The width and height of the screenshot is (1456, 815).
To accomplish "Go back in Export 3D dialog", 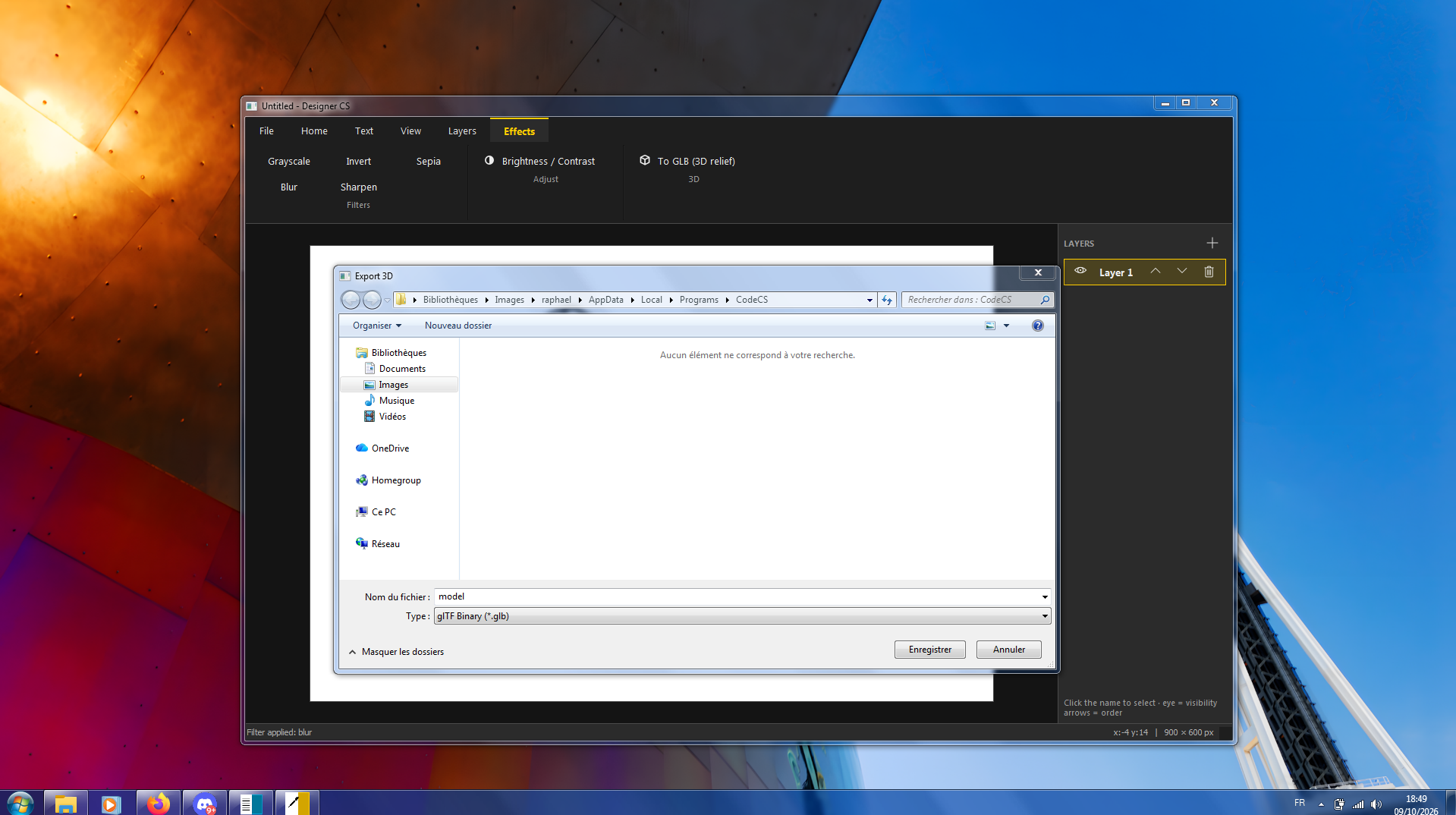I will [x=351, y=300].
